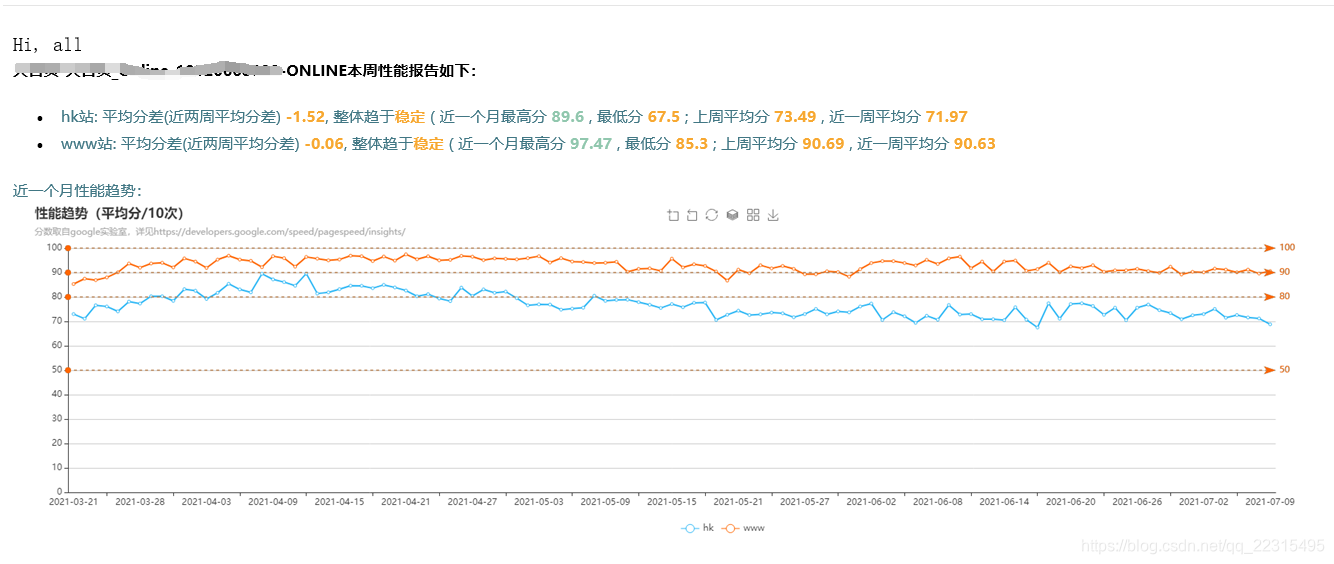Click hk highest score 89.6
The height and width of the screenshot is (564, 1334).
click(x=567, y=117)
